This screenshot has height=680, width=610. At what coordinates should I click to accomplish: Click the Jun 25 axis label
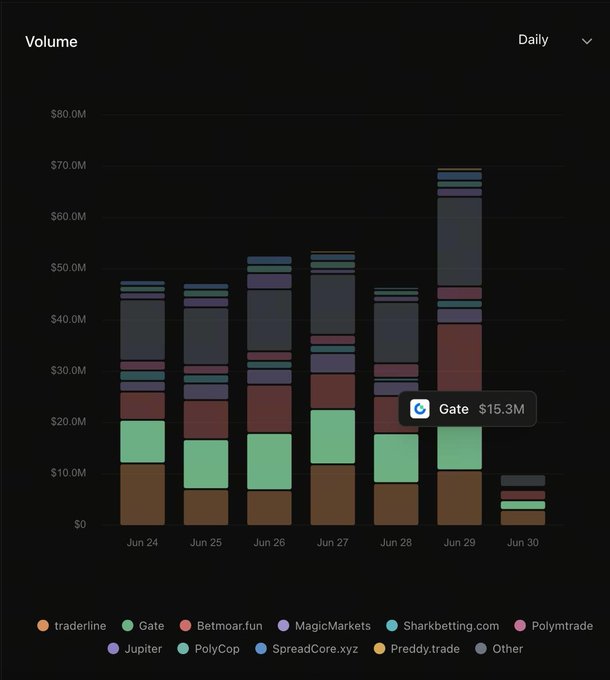[x=206, y=543]
